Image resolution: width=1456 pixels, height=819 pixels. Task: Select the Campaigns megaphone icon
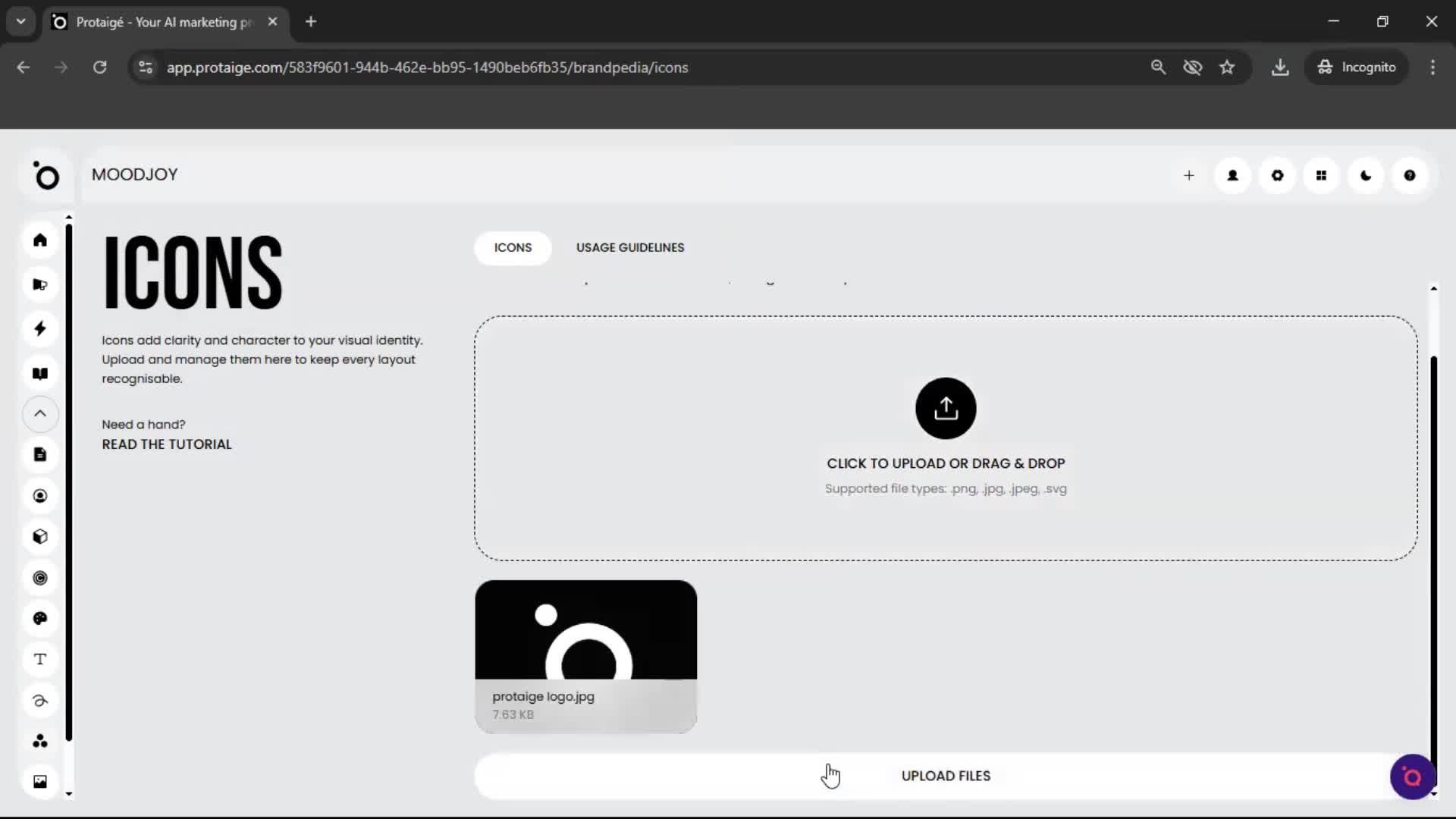coord(40,284)
